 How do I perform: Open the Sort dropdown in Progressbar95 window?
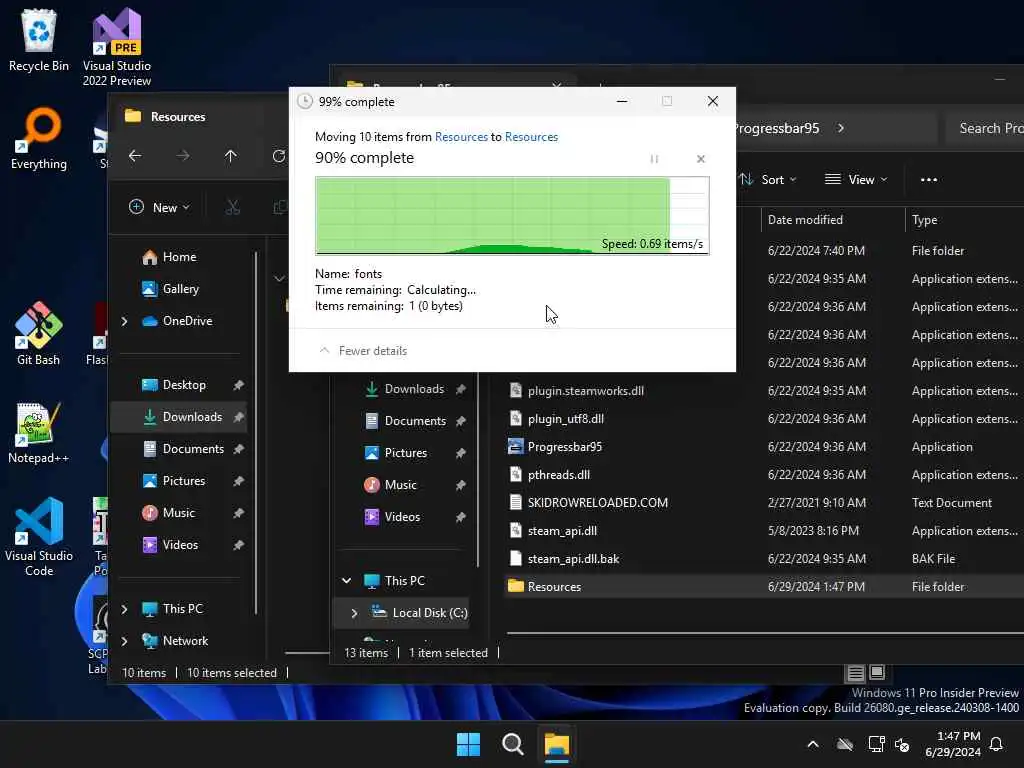768,180
